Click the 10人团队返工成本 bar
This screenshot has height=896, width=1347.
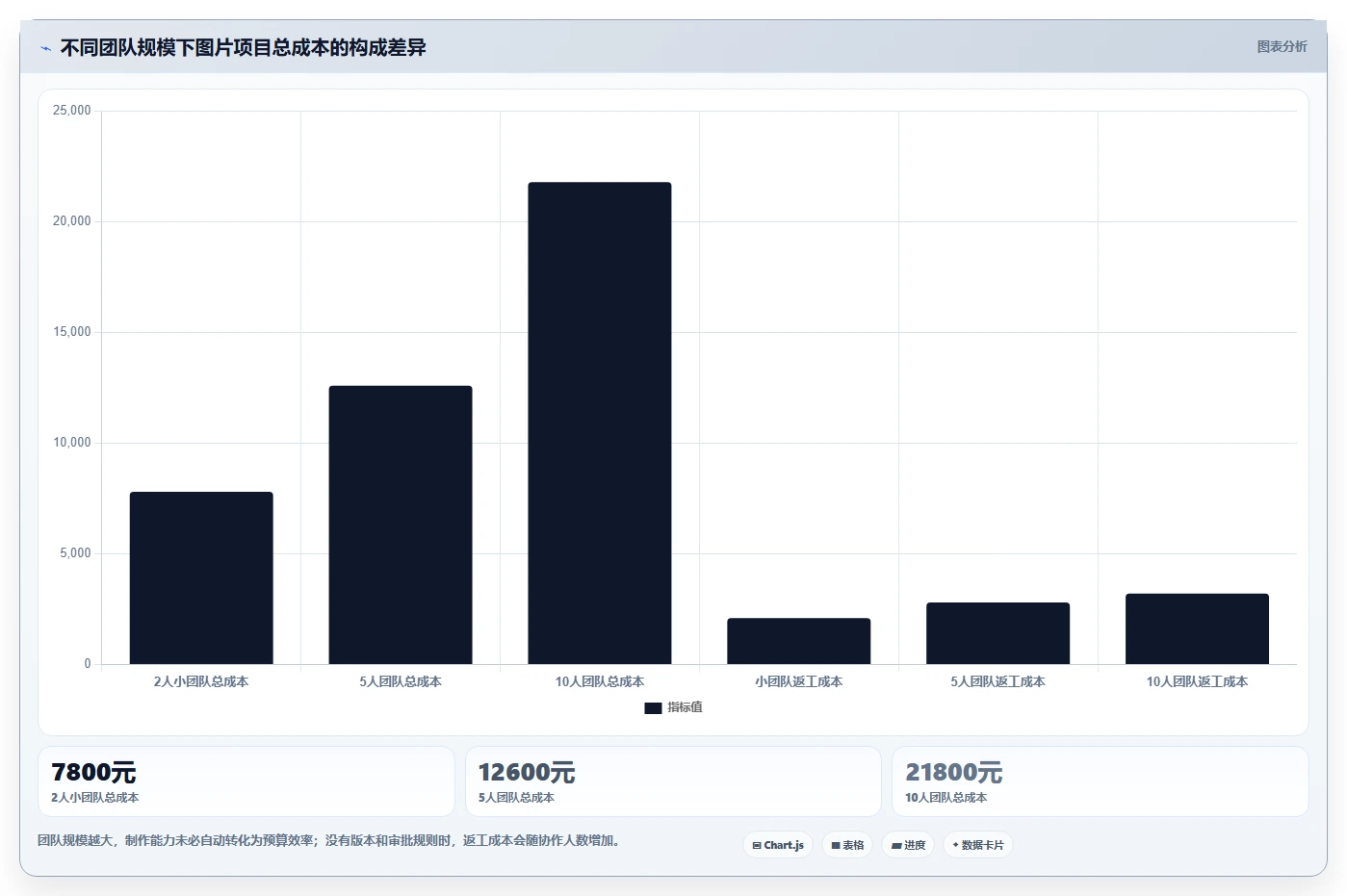click(1198, 628)
